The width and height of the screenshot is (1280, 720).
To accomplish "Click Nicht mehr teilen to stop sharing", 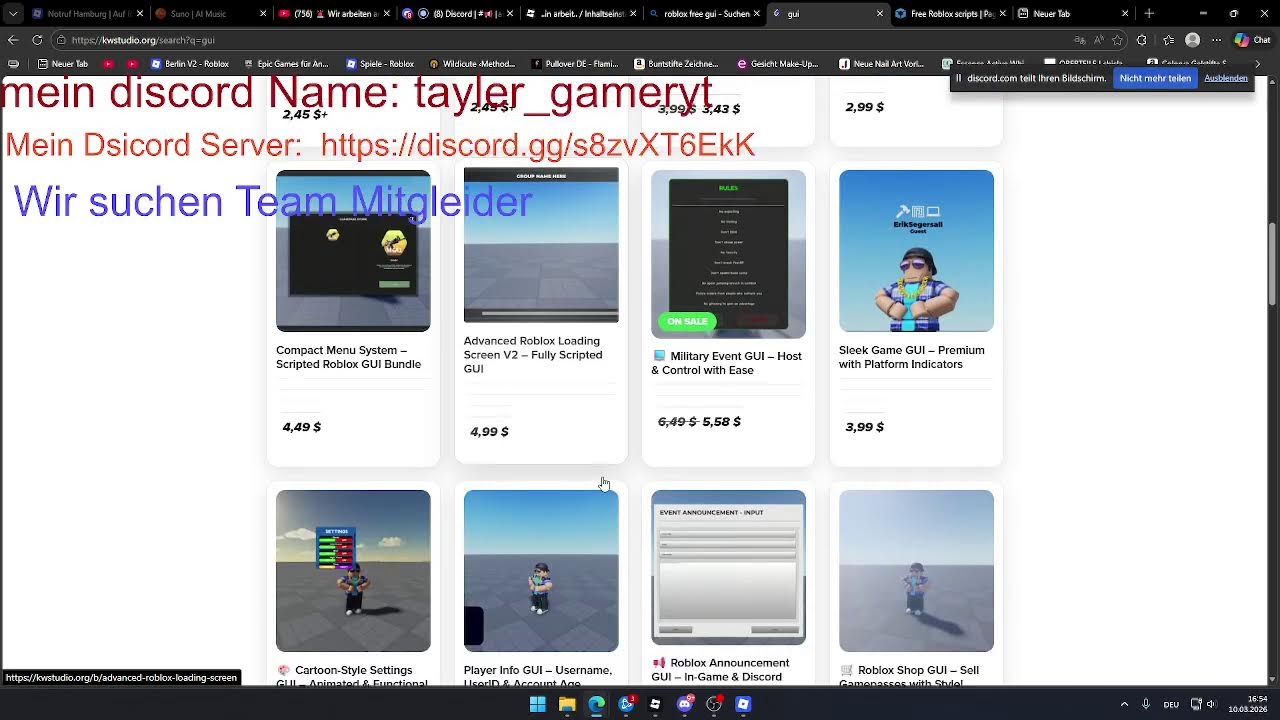I will [1155, 78].
